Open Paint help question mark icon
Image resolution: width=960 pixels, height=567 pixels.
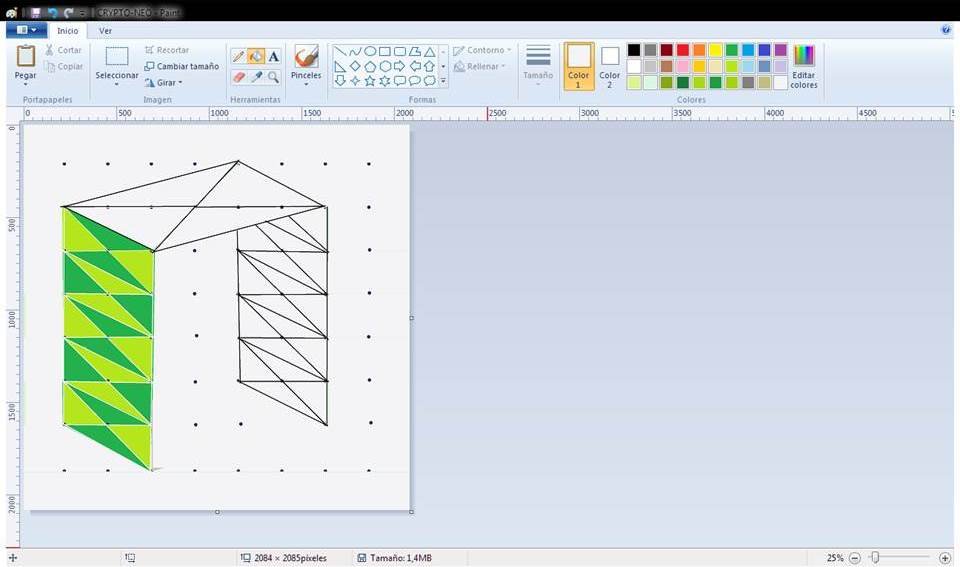946,29
